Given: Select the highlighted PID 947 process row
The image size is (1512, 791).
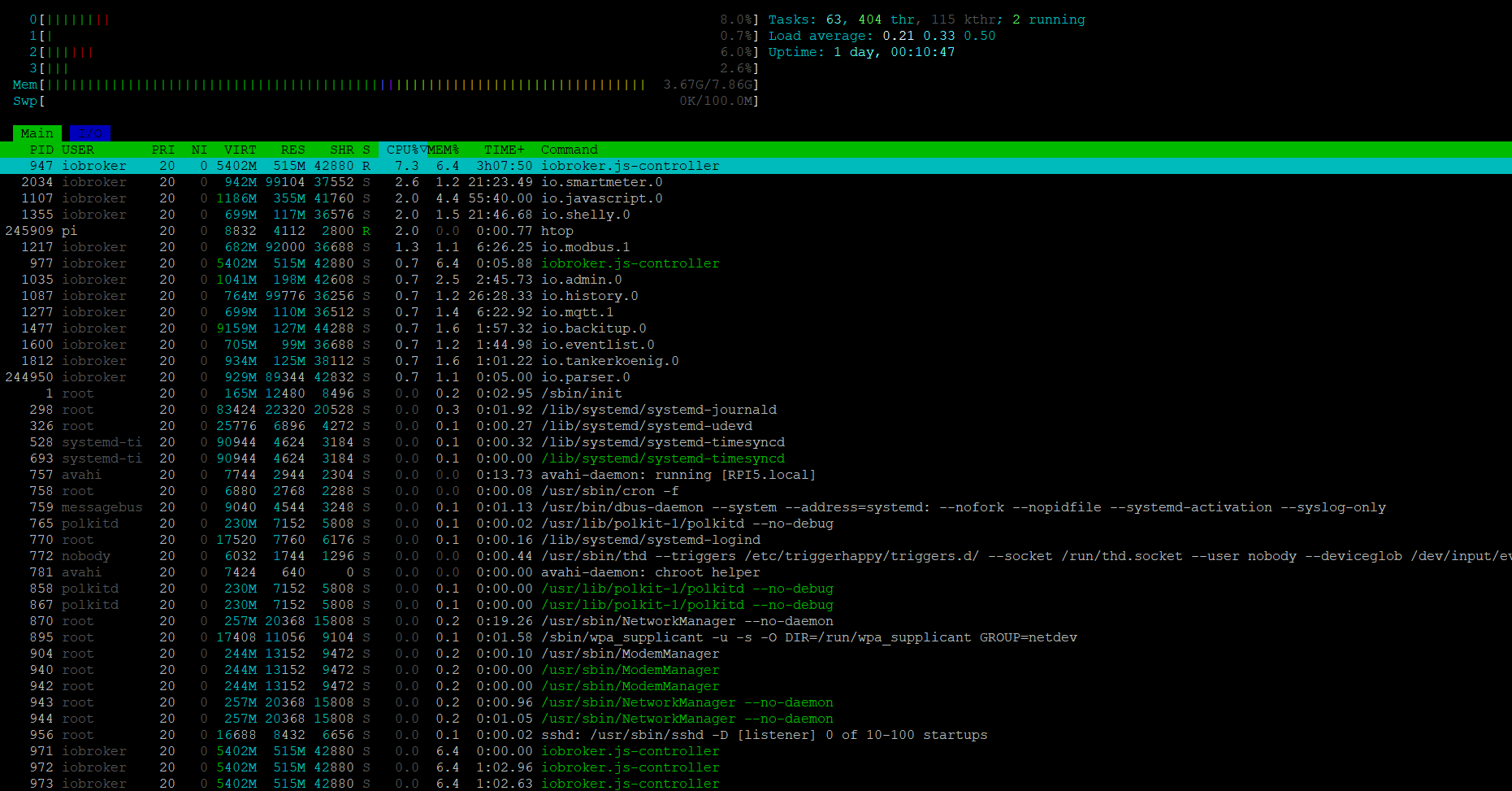Looking at the screenshot, I should click(x=756, y=166).
